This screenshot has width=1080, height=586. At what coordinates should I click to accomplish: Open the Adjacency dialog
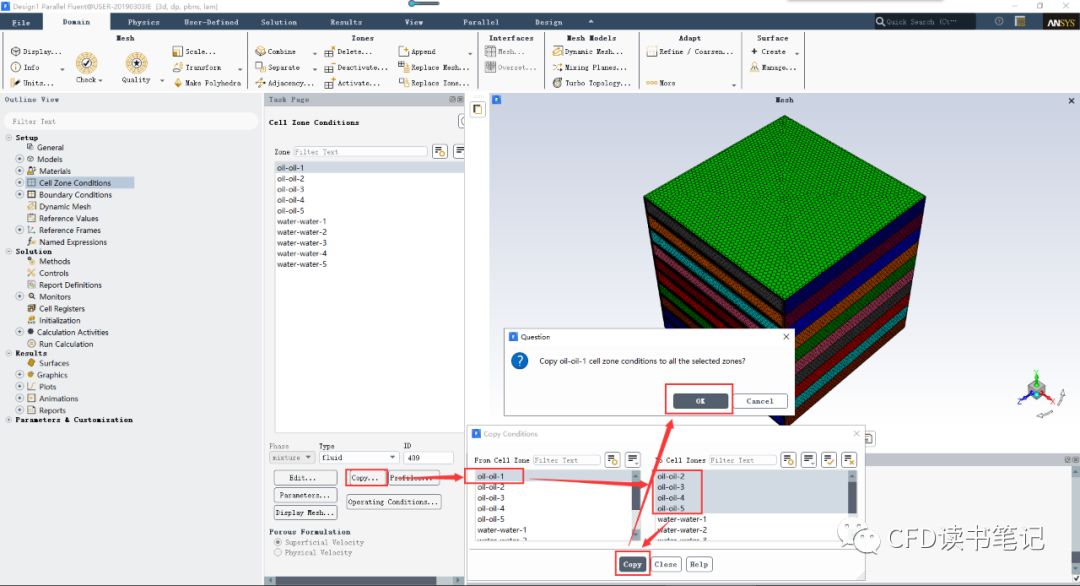pos(284,83)
